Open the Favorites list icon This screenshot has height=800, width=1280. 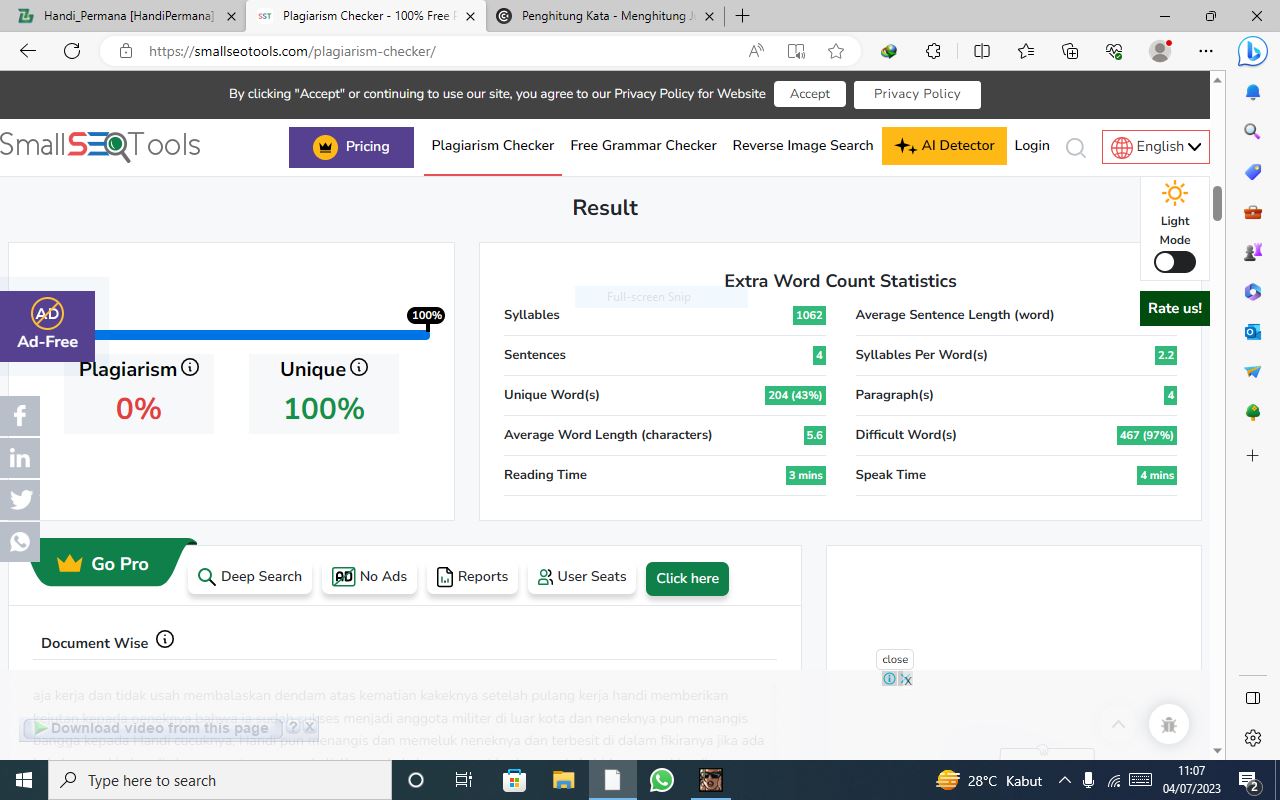(1026, 51)
